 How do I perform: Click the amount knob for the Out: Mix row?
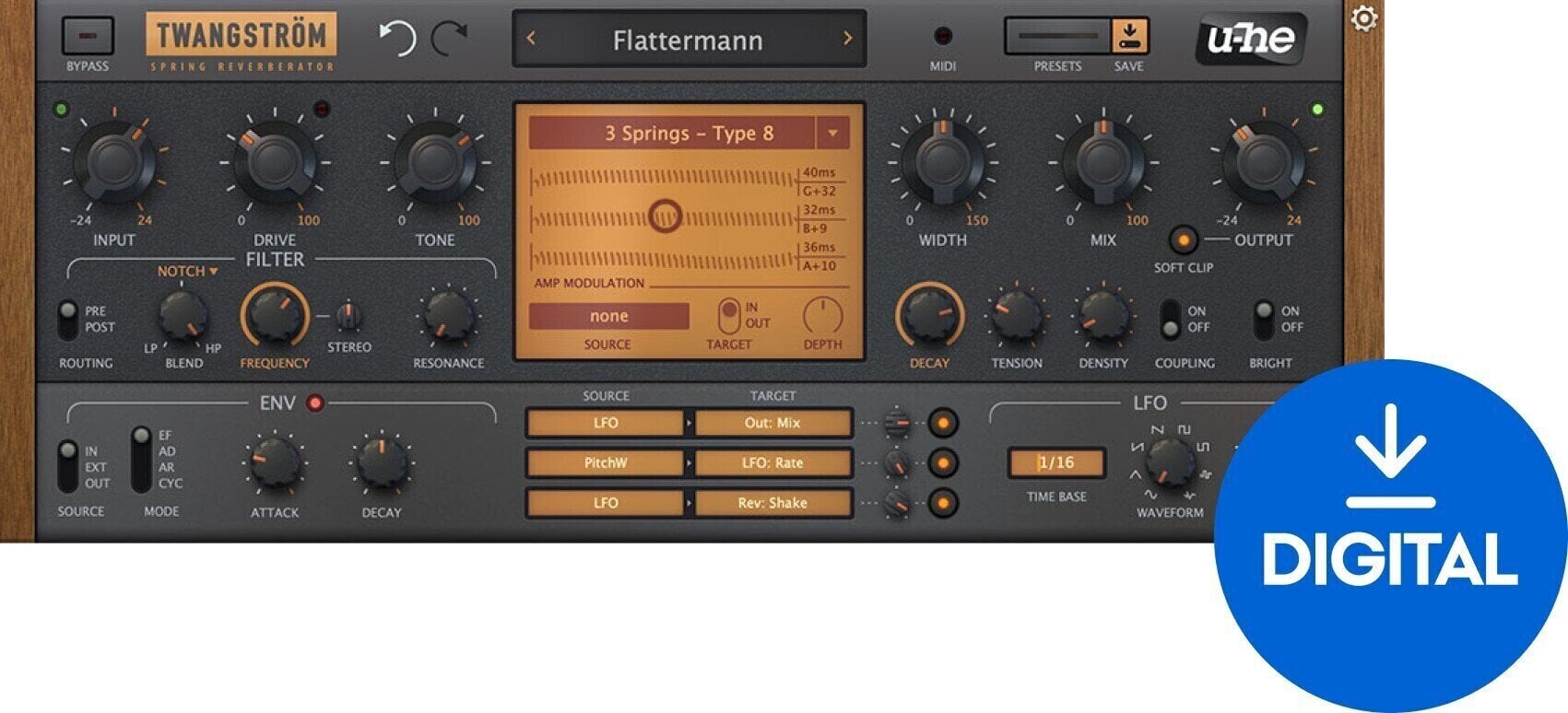pyautogui.click(x=897, y=423)
